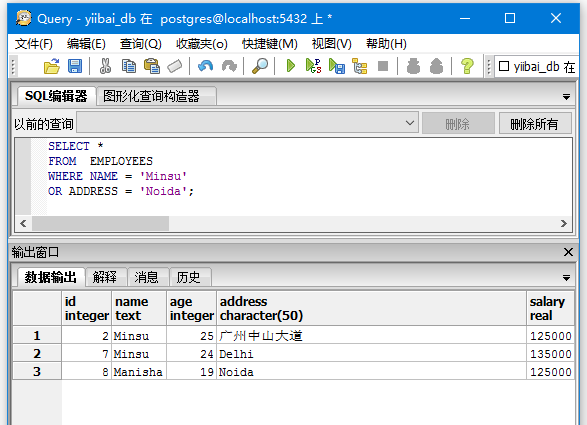Undo the last edit via blue arrow

pos(206,67)
